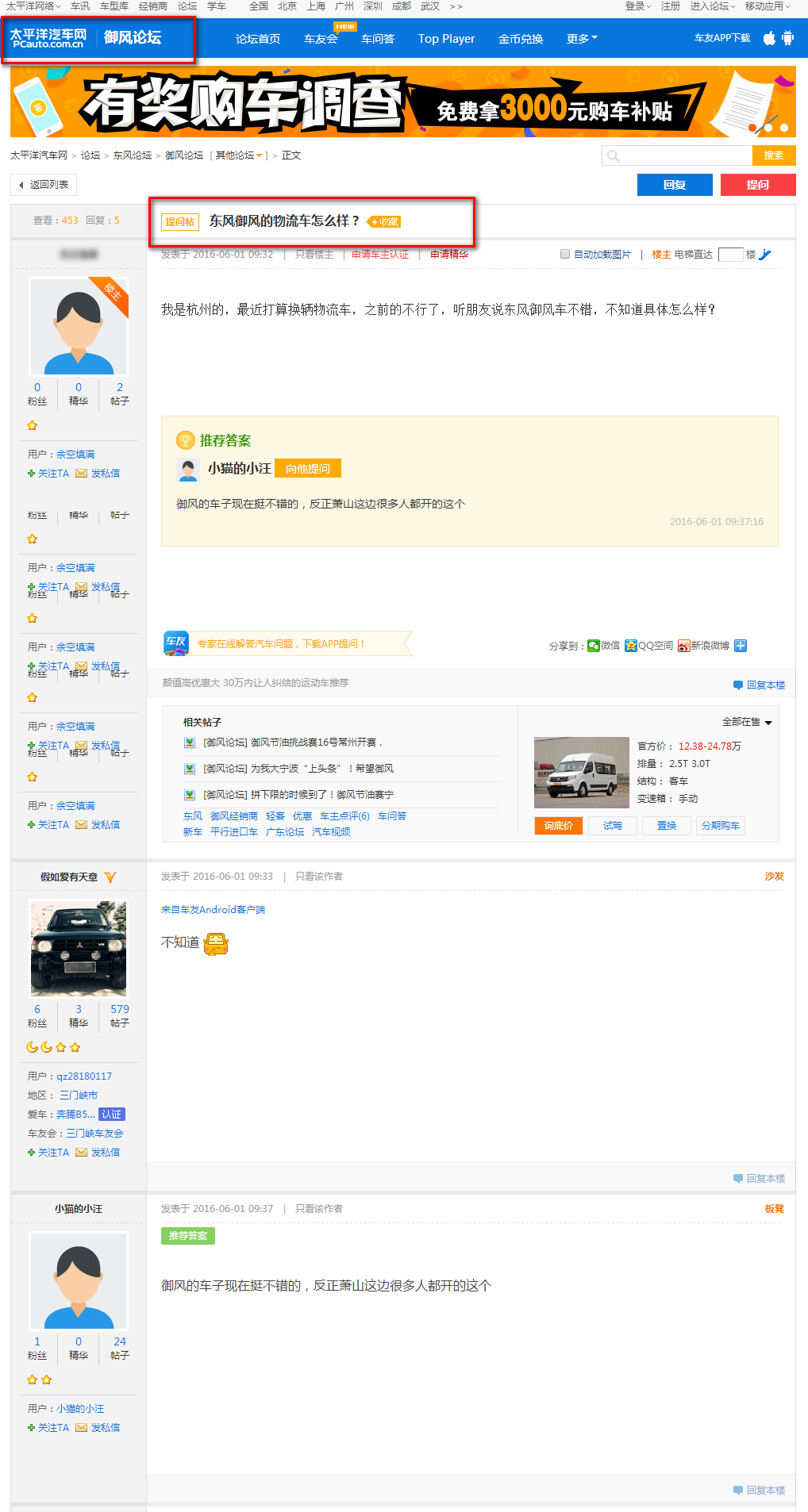808x1512 pixels.
Task: Click the image icon before 上头条 related post
Action: coord(190,769)
